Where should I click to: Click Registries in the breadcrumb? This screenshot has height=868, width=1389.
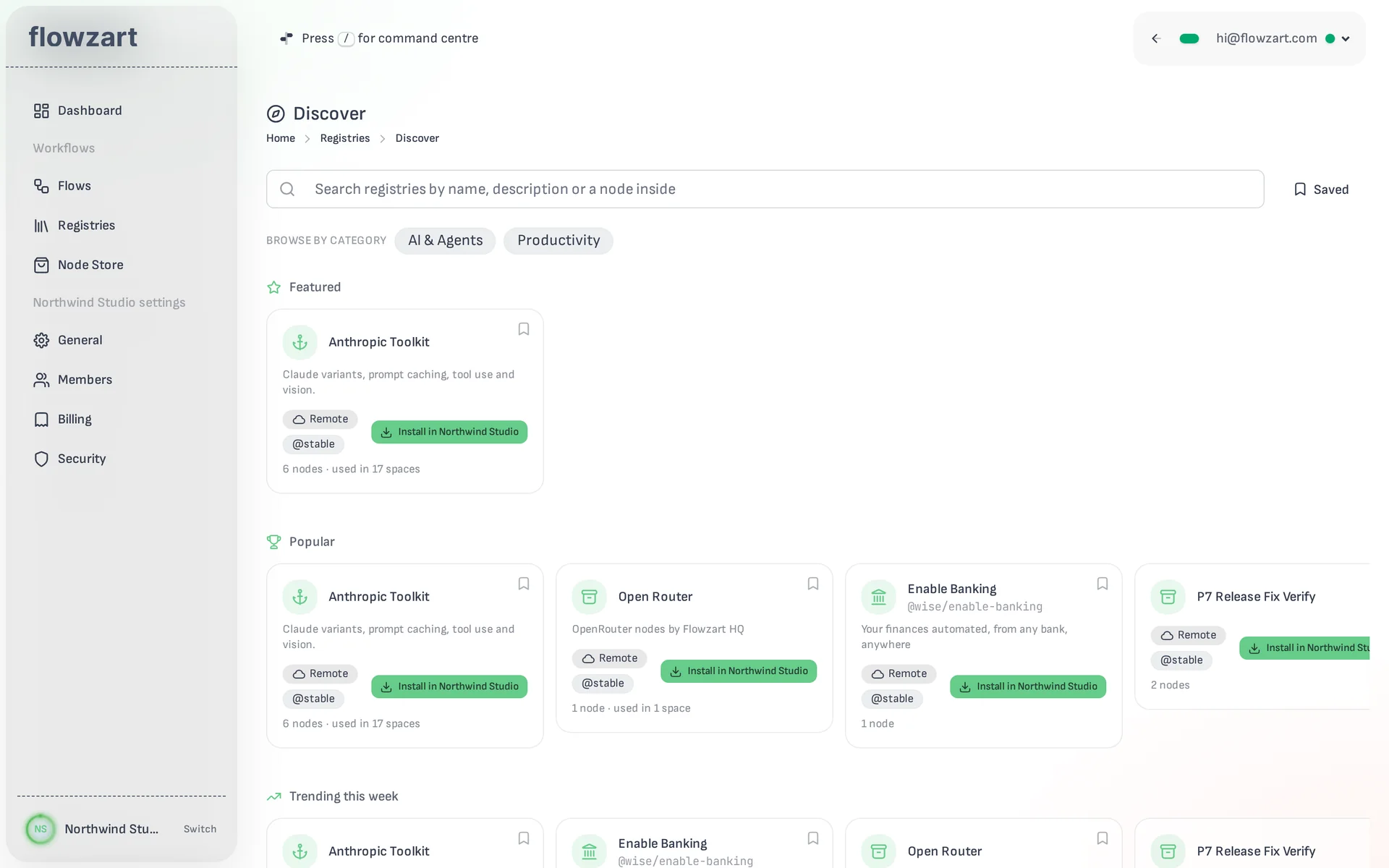[345, 138]
